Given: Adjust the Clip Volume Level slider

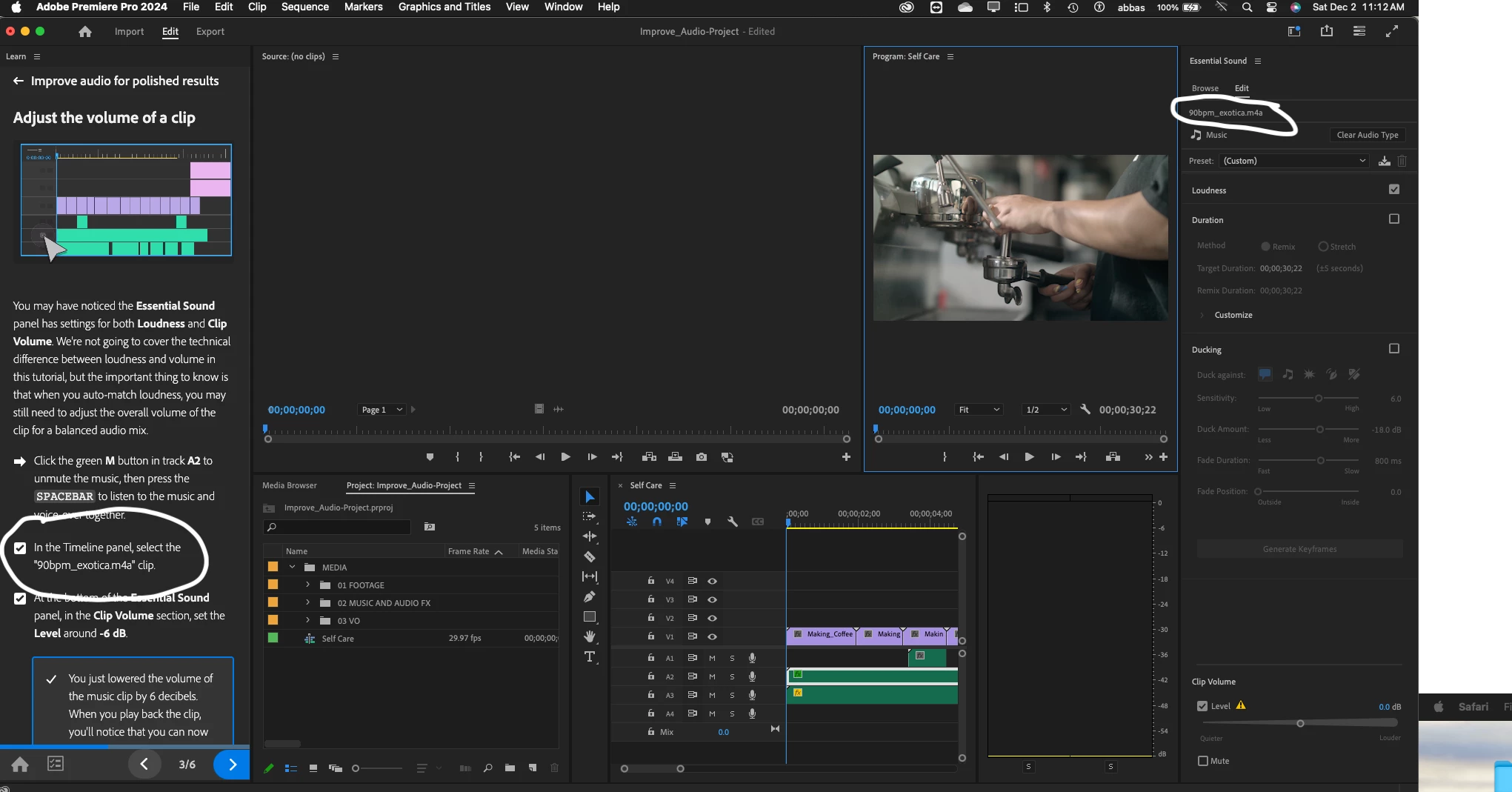Looking at the screenshot, I should coord(1300,723).
